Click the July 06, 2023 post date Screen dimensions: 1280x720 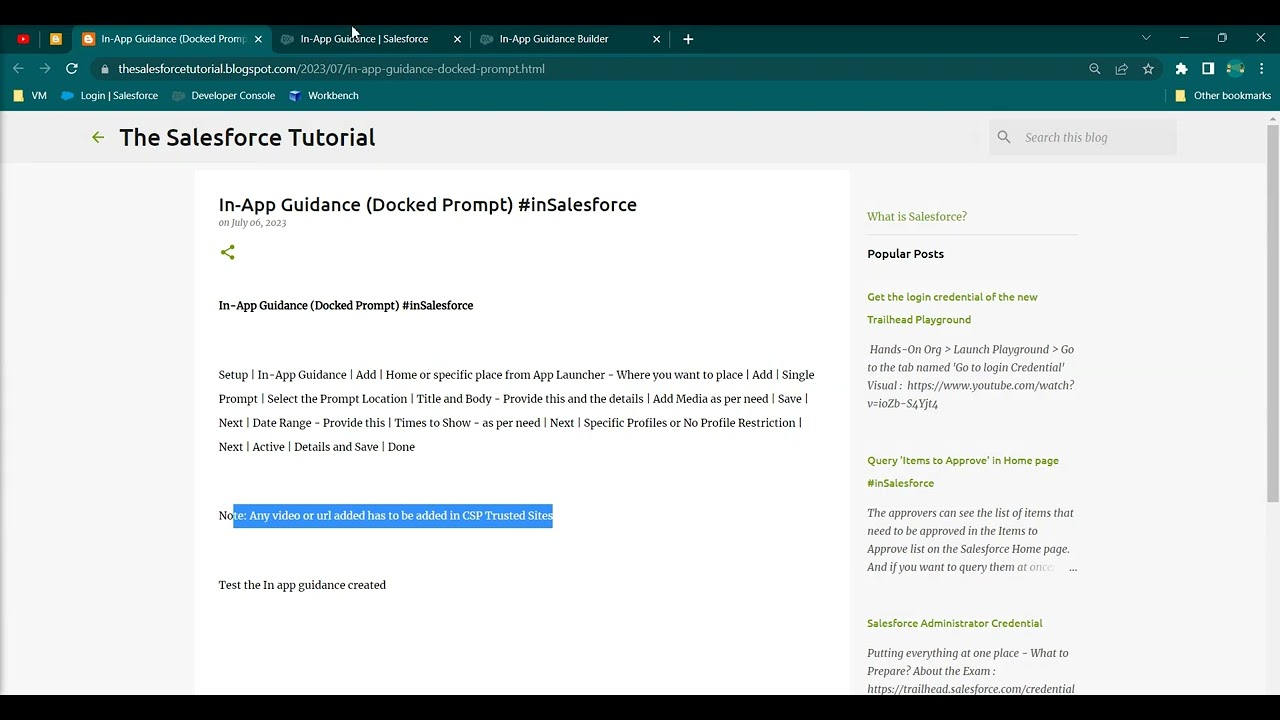(259, 223)
